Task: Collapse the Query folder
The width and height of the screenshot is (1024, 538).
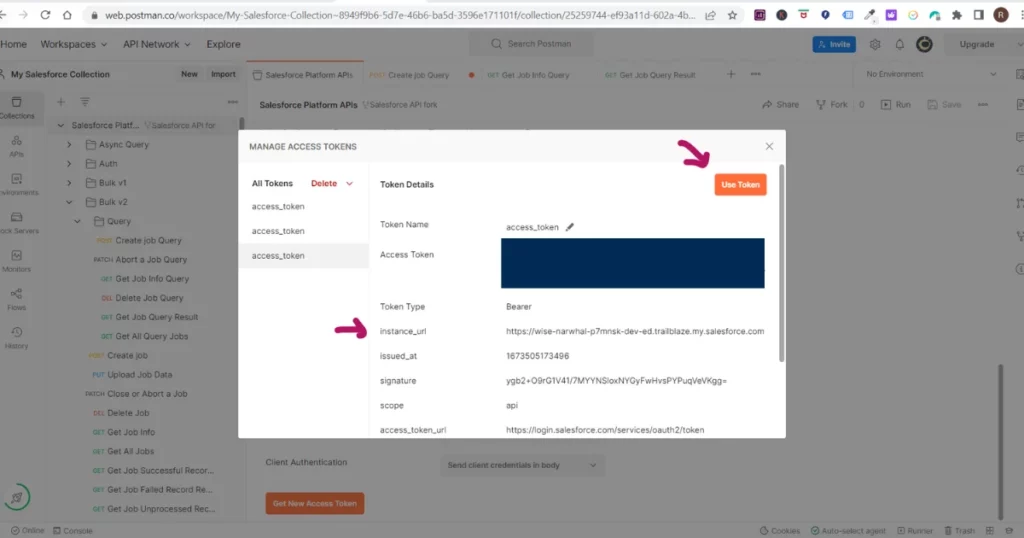Action: tap(77, 221)
